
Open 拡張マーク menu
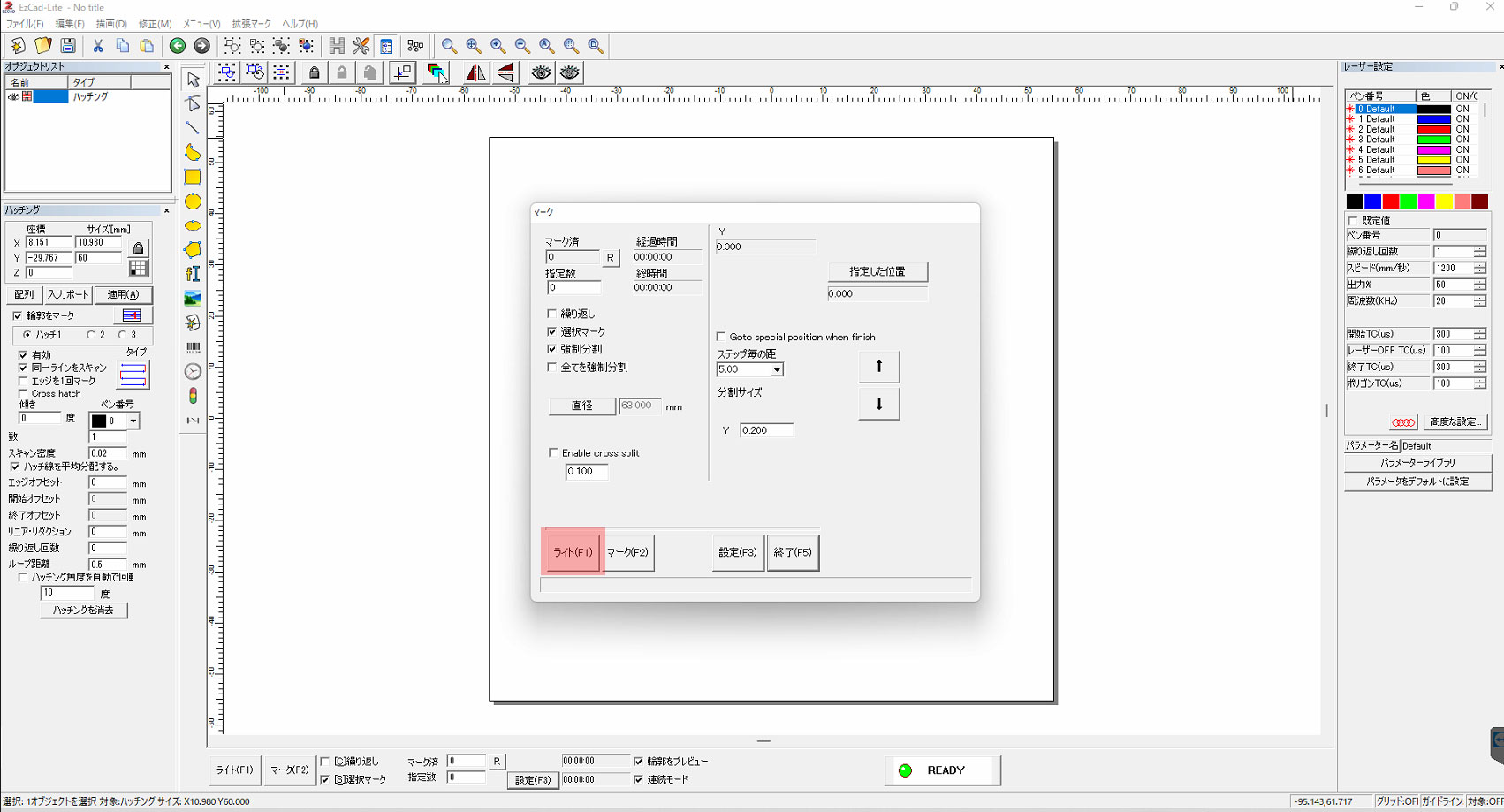point(252,24)
